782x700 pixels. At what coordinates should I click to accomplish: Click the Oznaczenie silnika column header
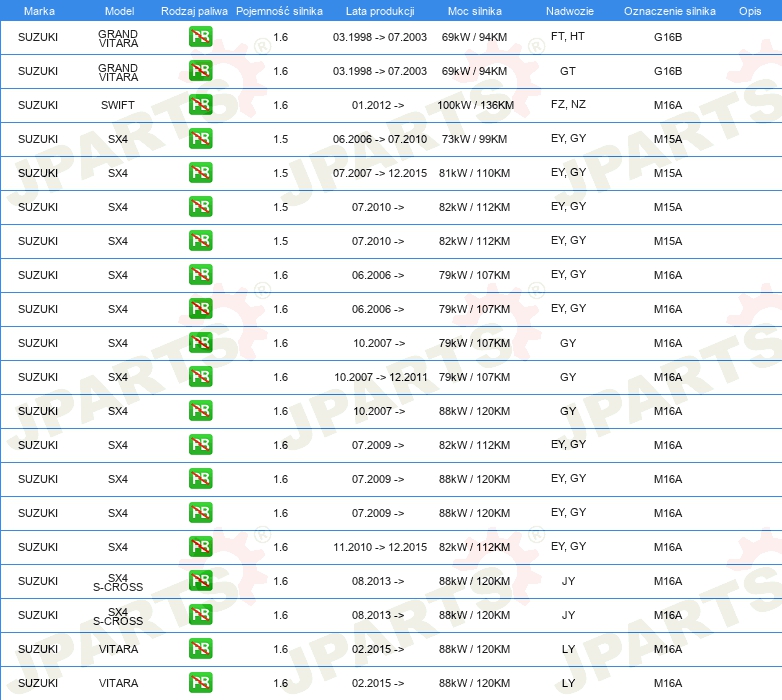[x=669, y=11]
